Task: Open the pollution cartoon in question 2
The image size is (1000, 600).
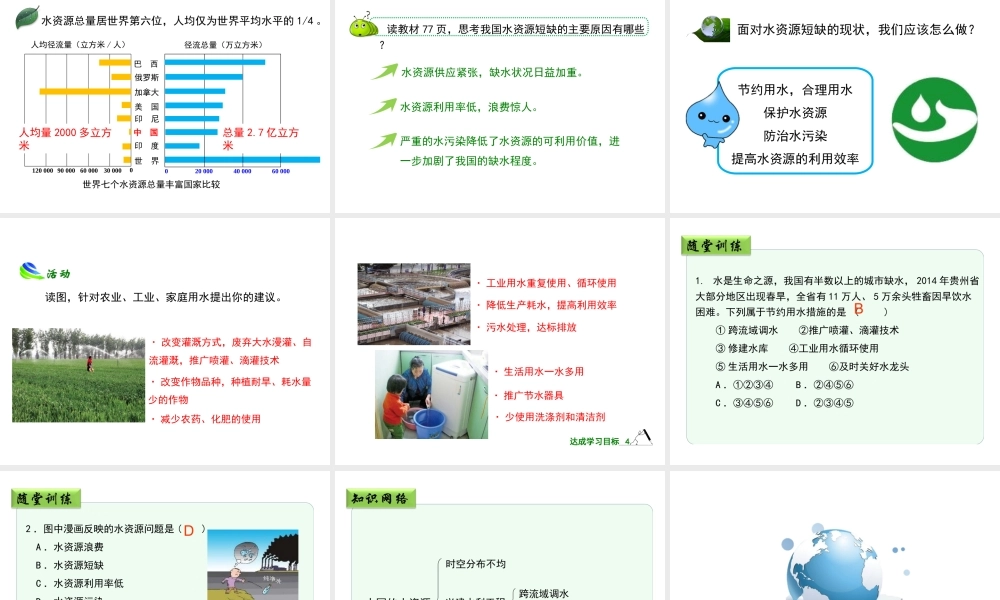Action: point(253,564)
